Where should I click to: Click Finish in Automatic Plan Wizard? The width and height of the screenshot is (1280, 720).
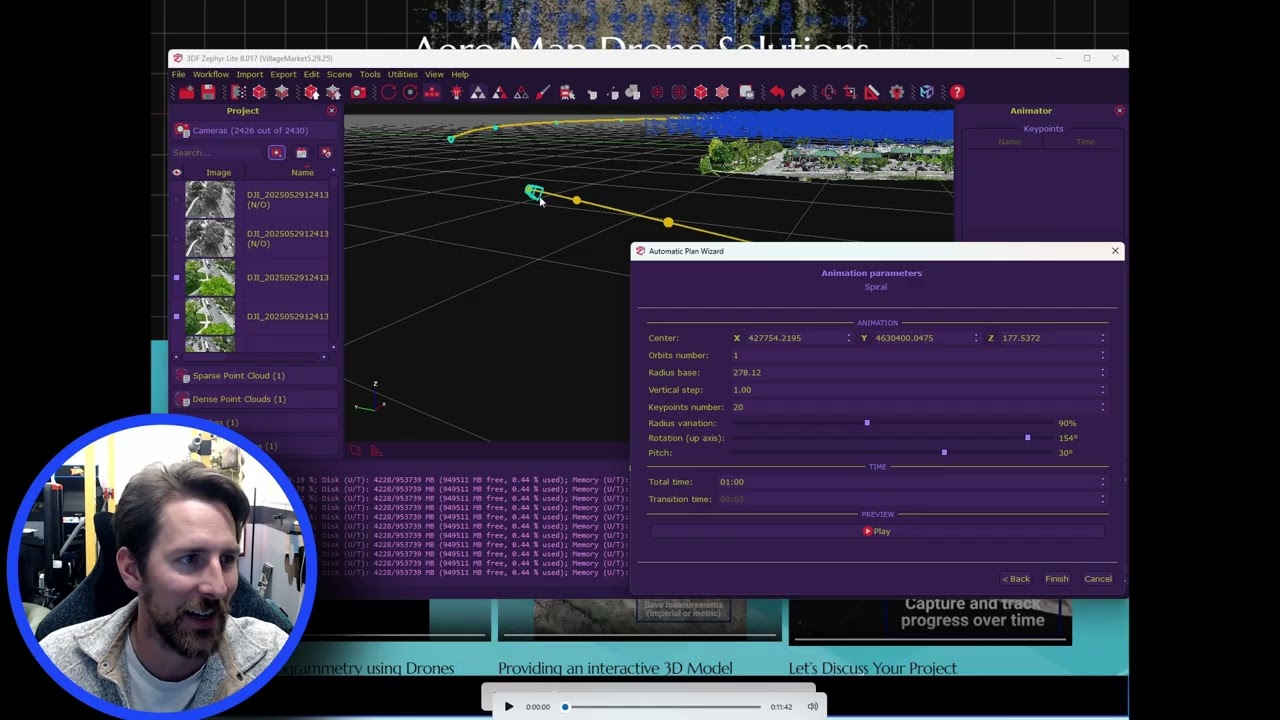tap(1057, 579)
